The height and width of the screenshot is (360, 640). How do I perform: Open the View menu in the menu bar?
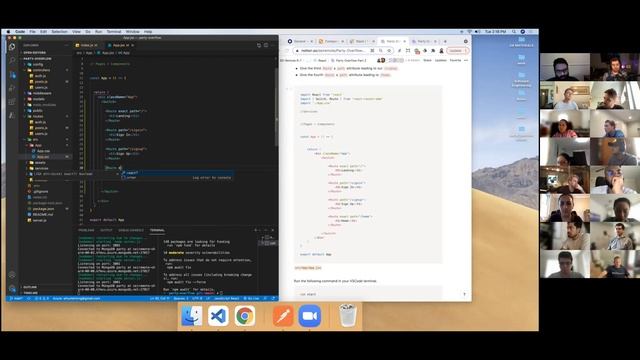click(x=76, y=31)
